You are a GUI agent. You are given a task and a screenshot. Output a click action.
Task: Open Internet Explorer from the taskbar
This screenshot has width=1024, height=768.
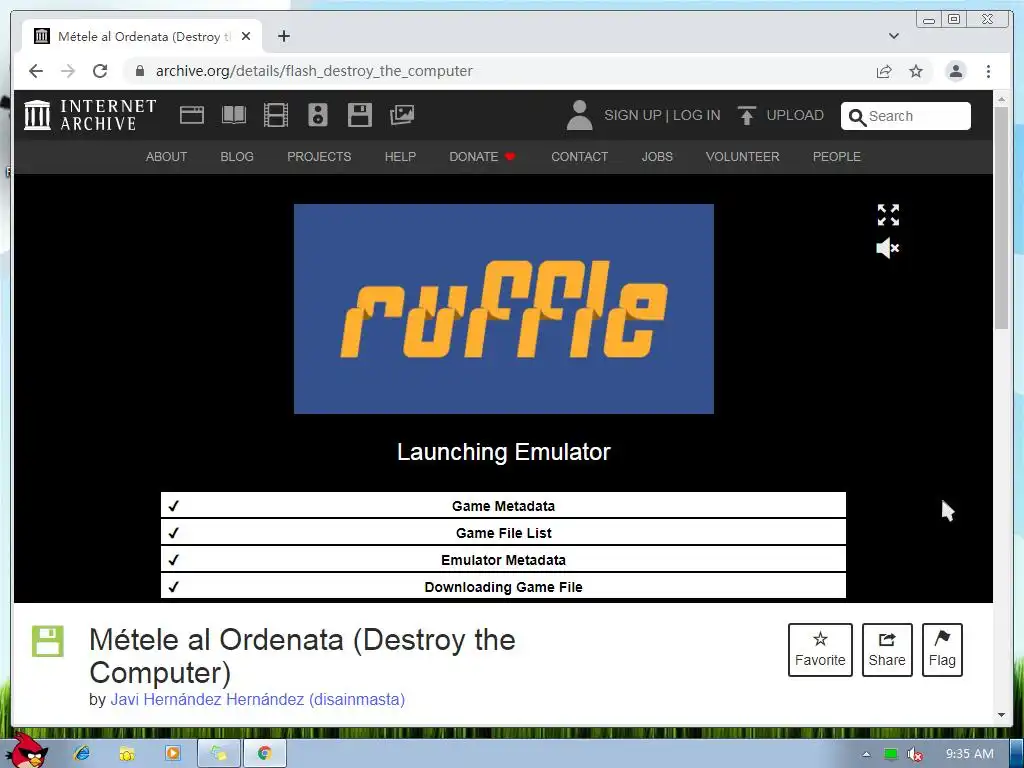(x=82, y=753)
